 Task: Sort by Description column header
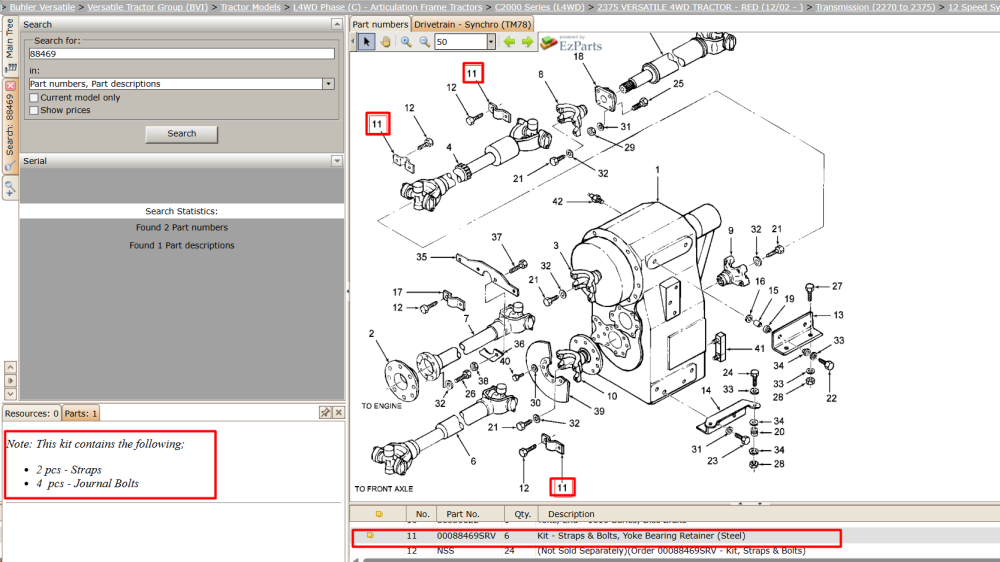tap(571, 514)
